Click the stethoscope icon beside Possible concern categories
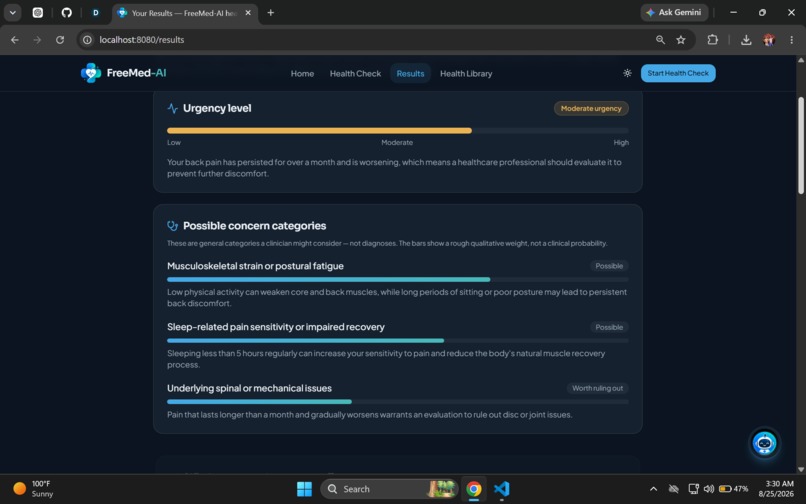806x504 pixels. tap(173, 226)
